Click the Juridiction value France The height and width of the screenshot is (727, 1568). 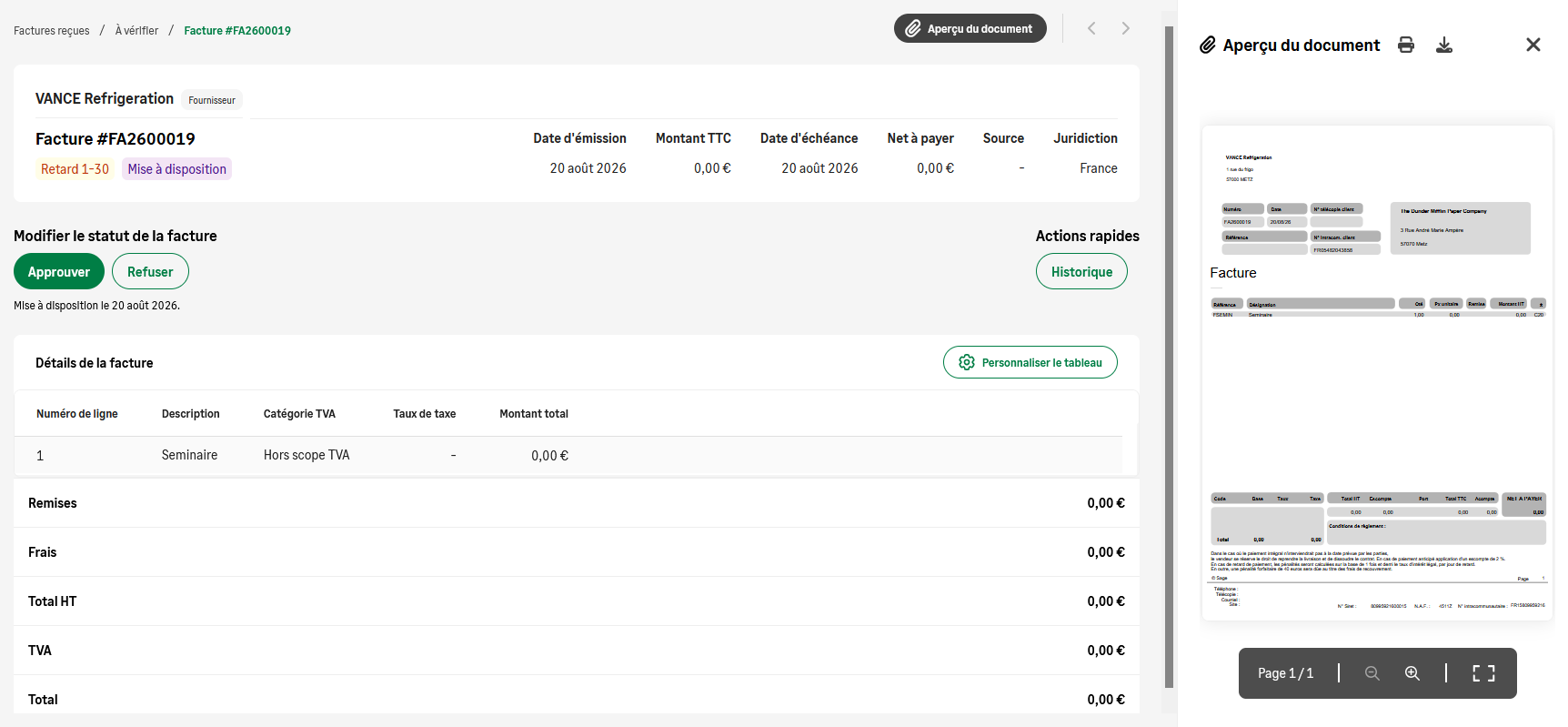[x=1099, y=168]
